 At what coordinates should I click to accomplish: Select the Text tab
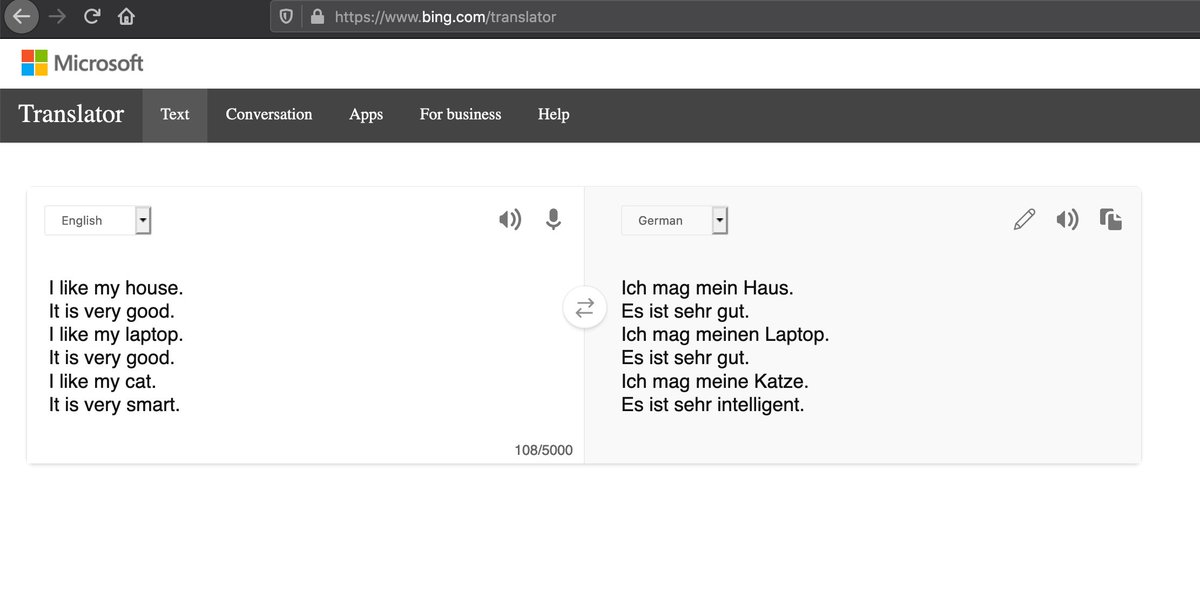pyautogui.click(x=175, y=115)
